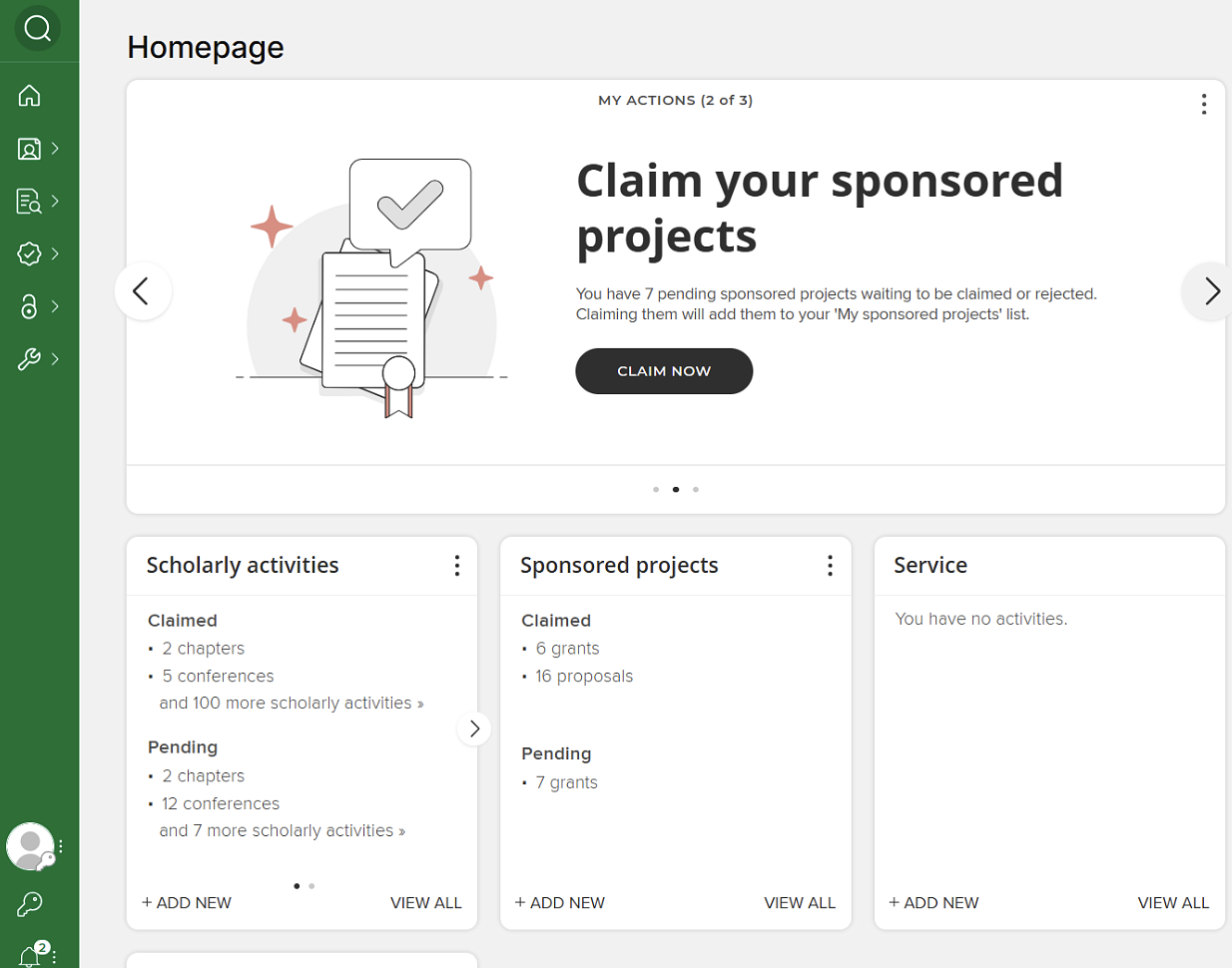Go to Home via sidebar house icon

[30, 96]
